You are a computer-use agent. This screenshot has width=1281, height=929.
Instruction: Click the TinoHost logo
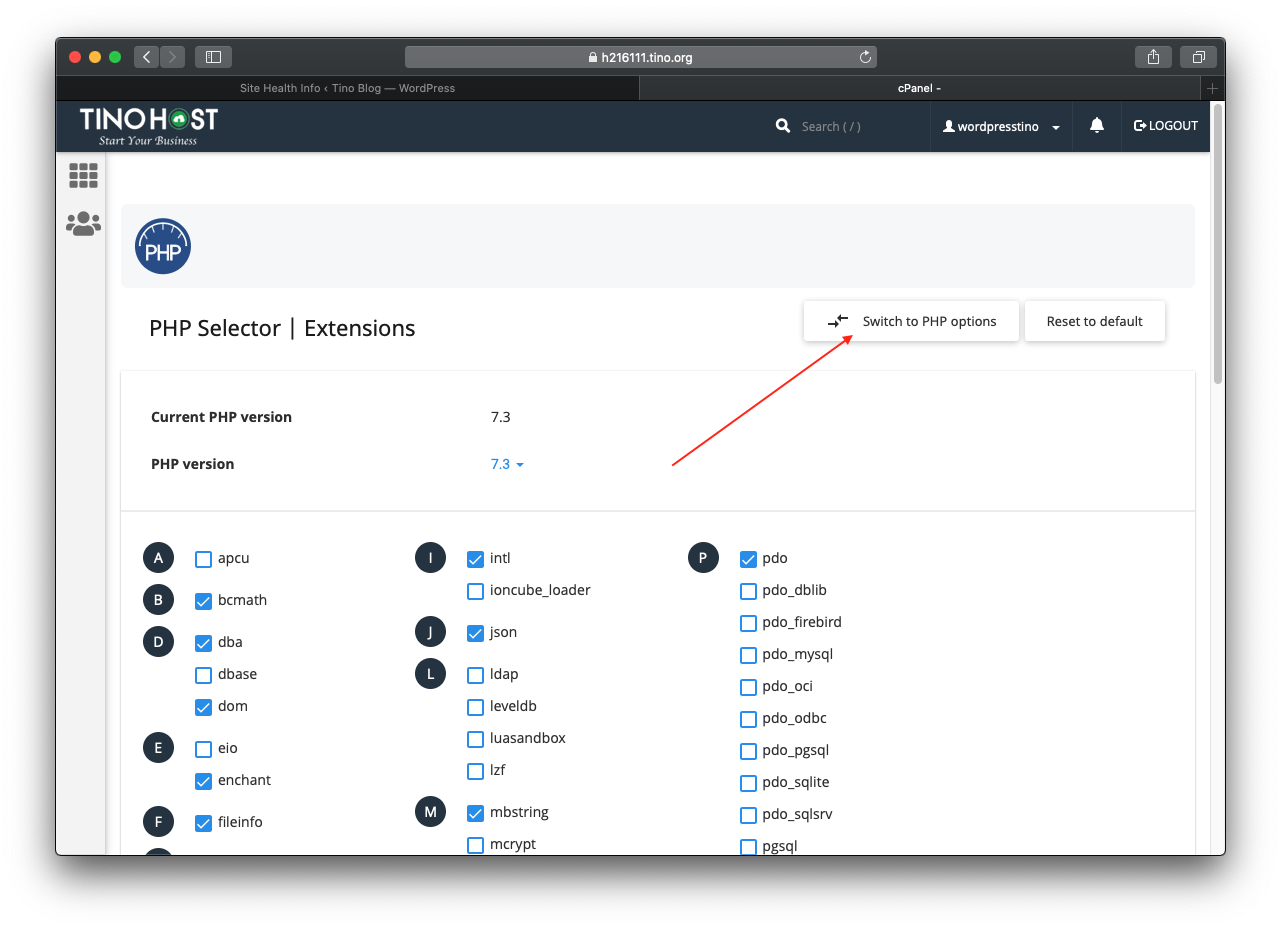tap(148, 126)
